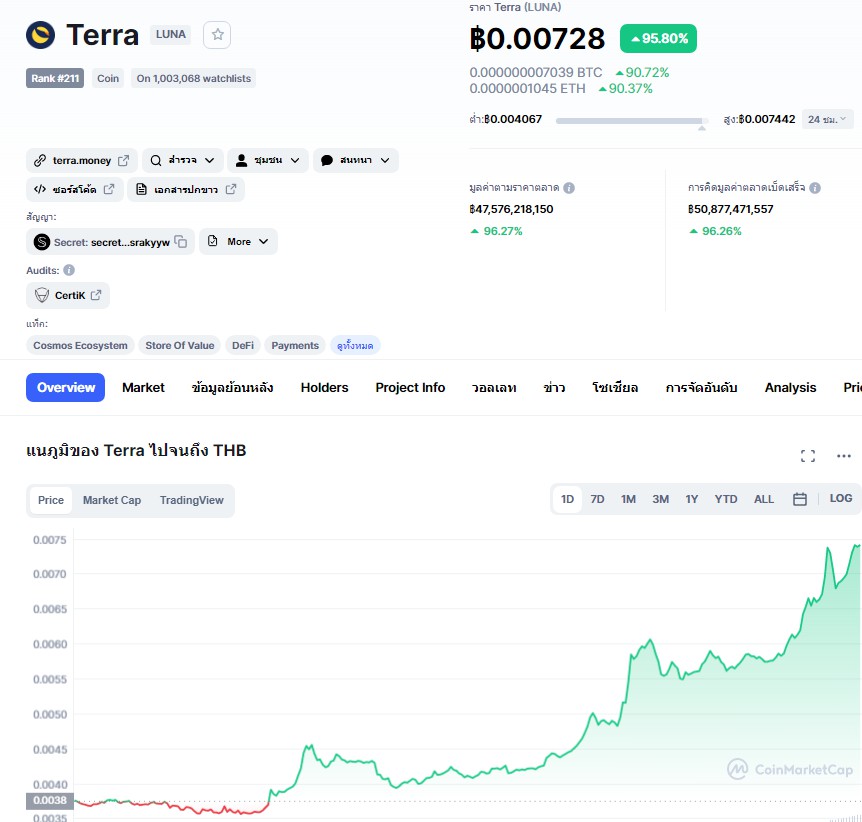Select the YTD chart range

(726, 499)
